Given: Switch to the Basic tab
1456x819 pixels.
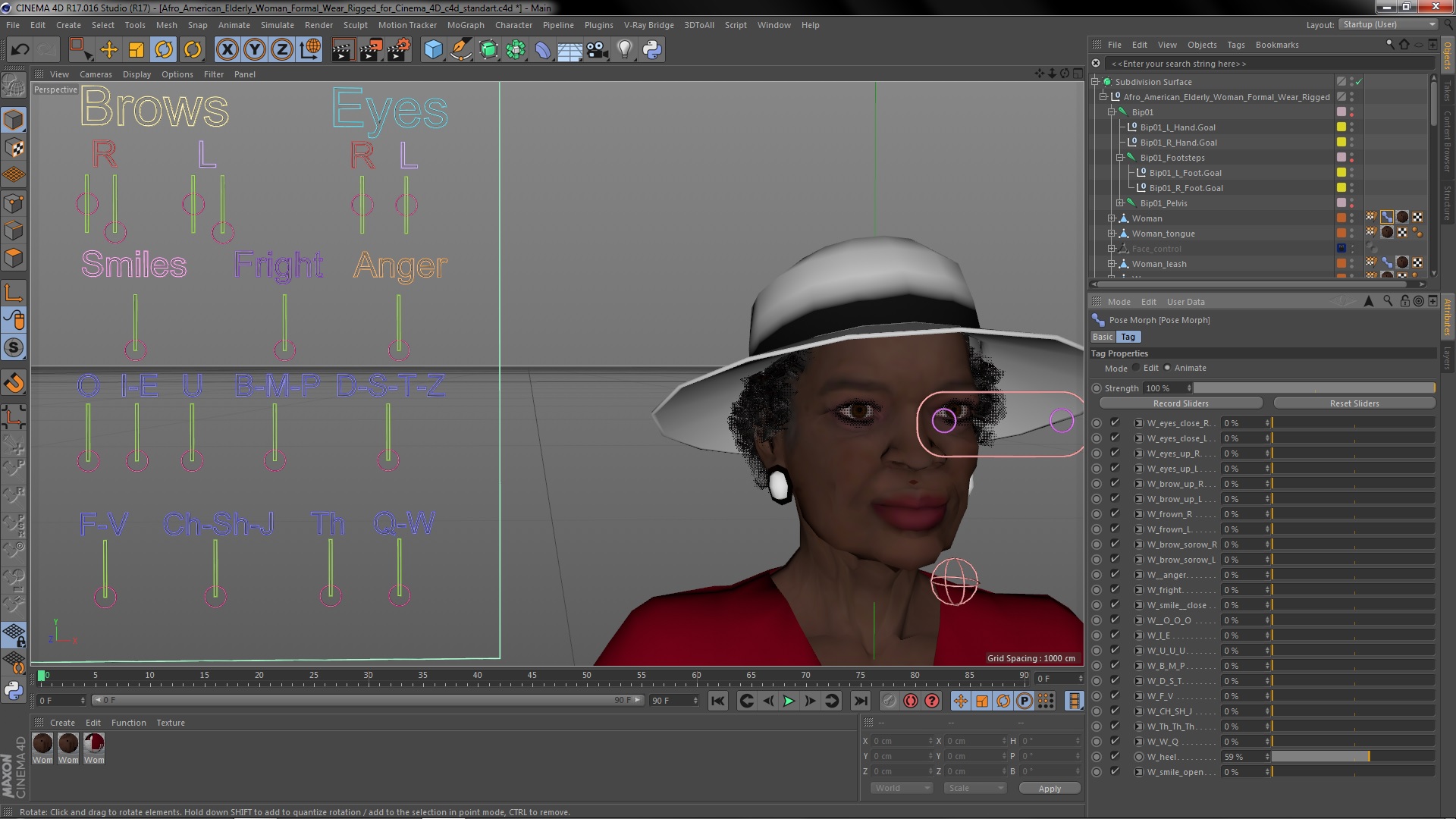Looking at the screenshot, I should tap(1103, 337).
